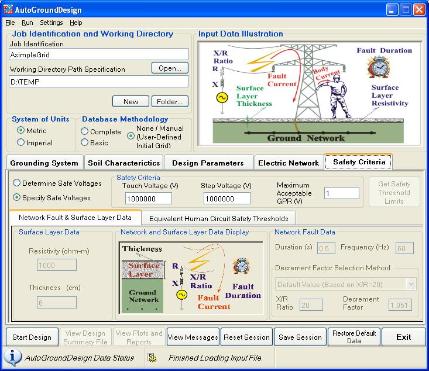Click the Open... button
Screen dimensions: 429x371
click(170, 68)
